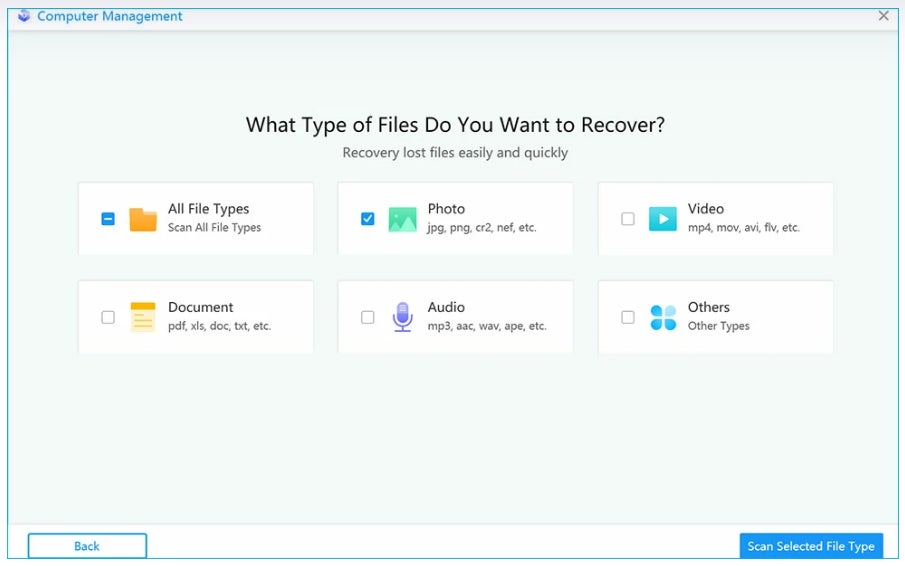905x566 pixels.
Task: Close the Computer Management window
Action: [883, 16]
